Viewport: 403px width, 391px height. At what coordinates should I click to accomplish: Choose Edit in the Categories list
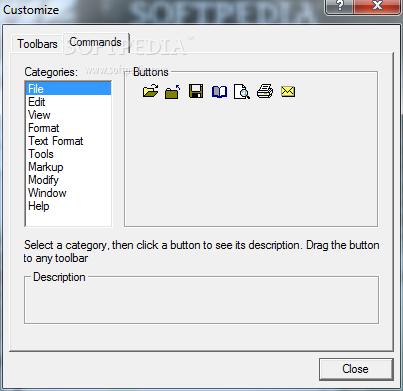pyautogui.click(x=68, y=102)
